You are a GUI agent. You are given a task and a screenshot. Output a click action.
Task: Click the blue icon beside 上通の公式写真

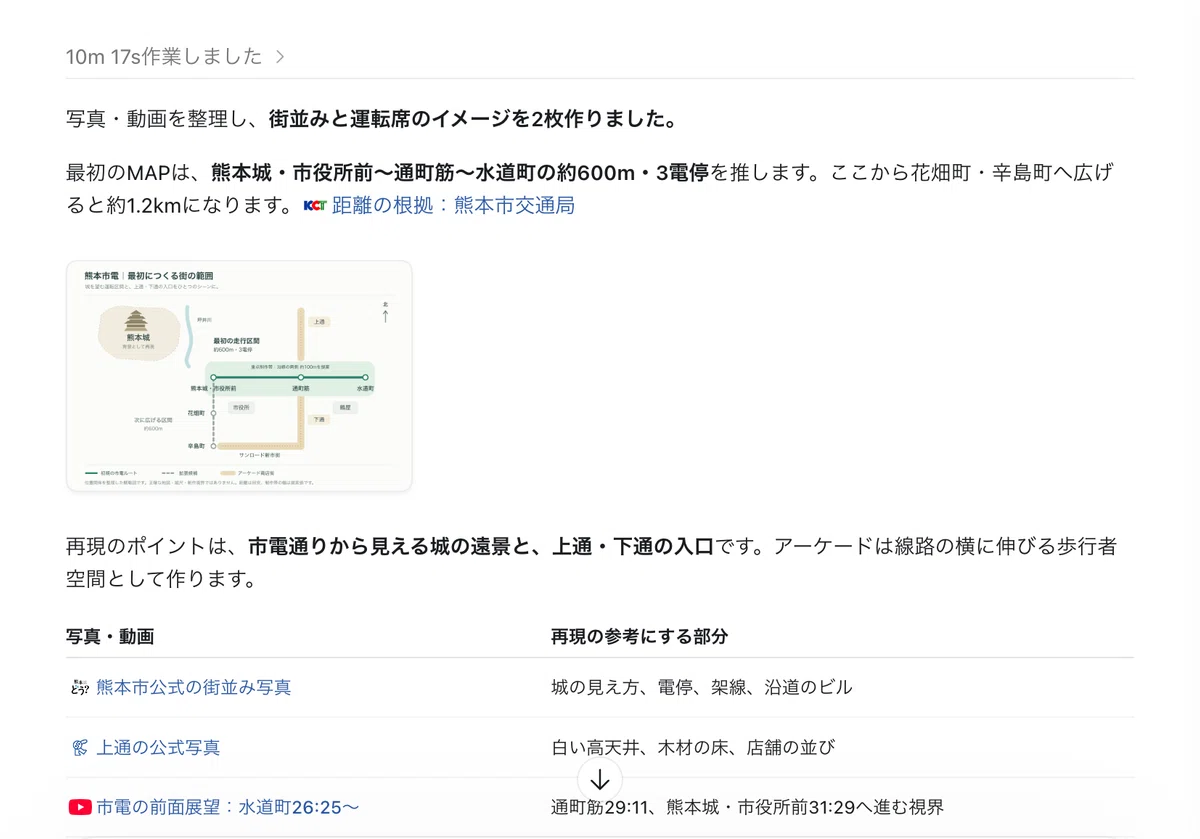80,747
